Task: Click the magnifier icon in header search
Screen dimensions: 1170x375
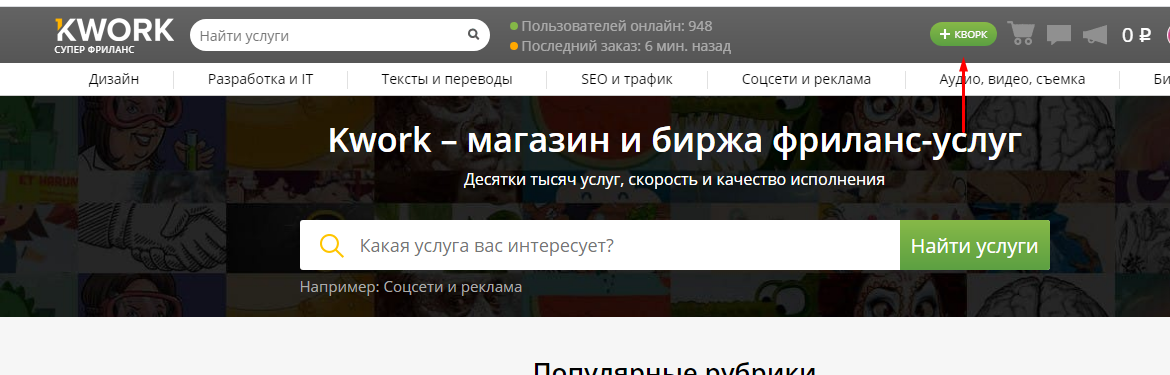Action: click(x=473, y=34)
